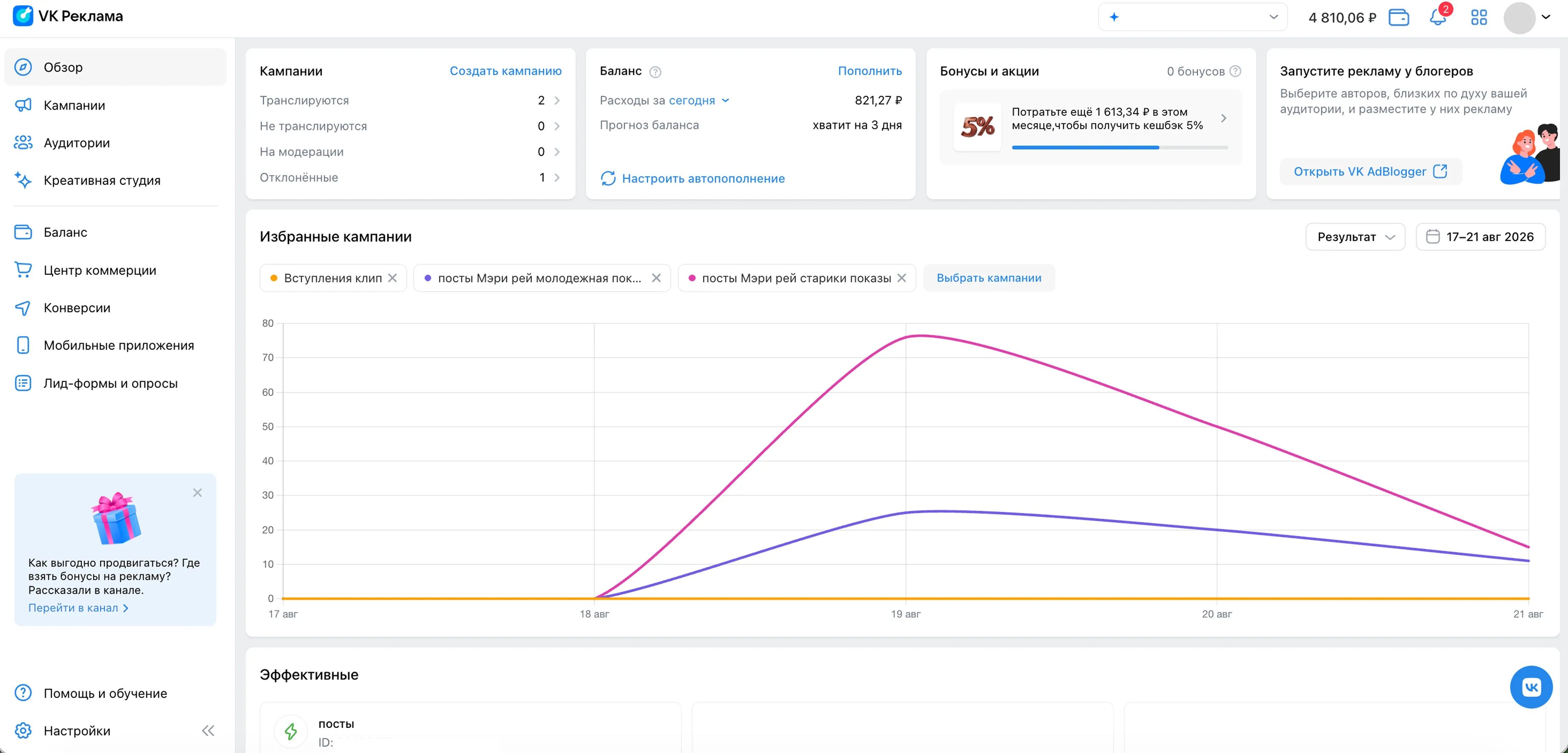Click the 4 810,06 ₽ balance amount
Screen dimensions: 1568x753
coord(1342,17)
